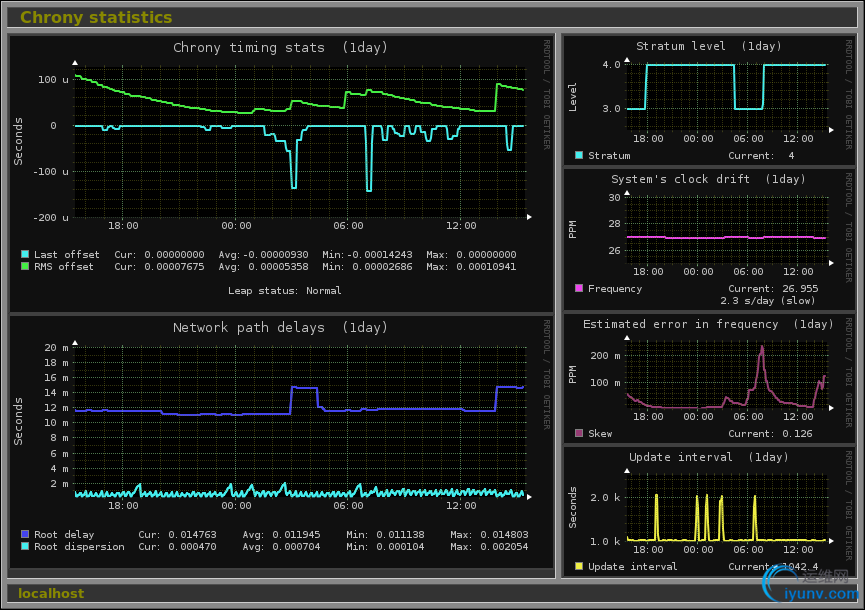Select the Root dispersion cyan legend swatch
This screenshot has height=610, width=865.
click(25, 547)
